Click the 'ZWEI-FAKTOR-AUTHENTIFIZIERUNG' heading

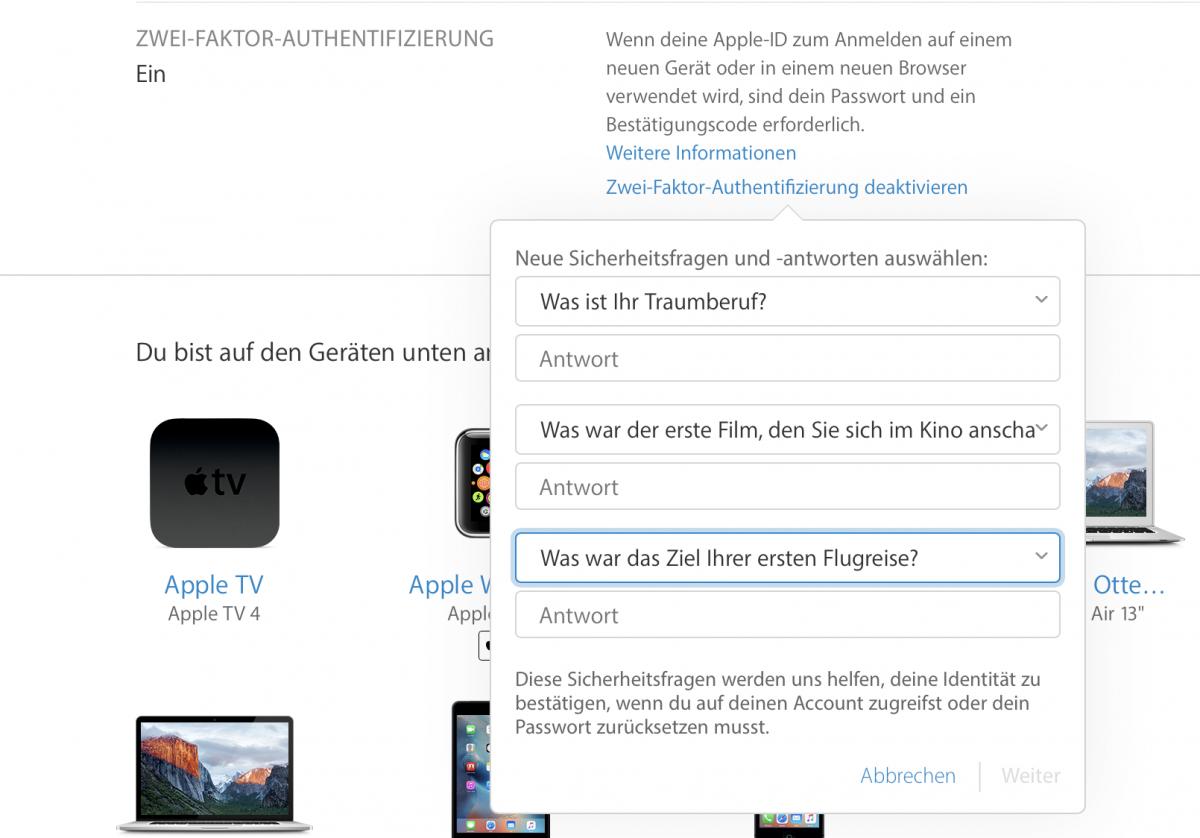(x=315, y=39)
